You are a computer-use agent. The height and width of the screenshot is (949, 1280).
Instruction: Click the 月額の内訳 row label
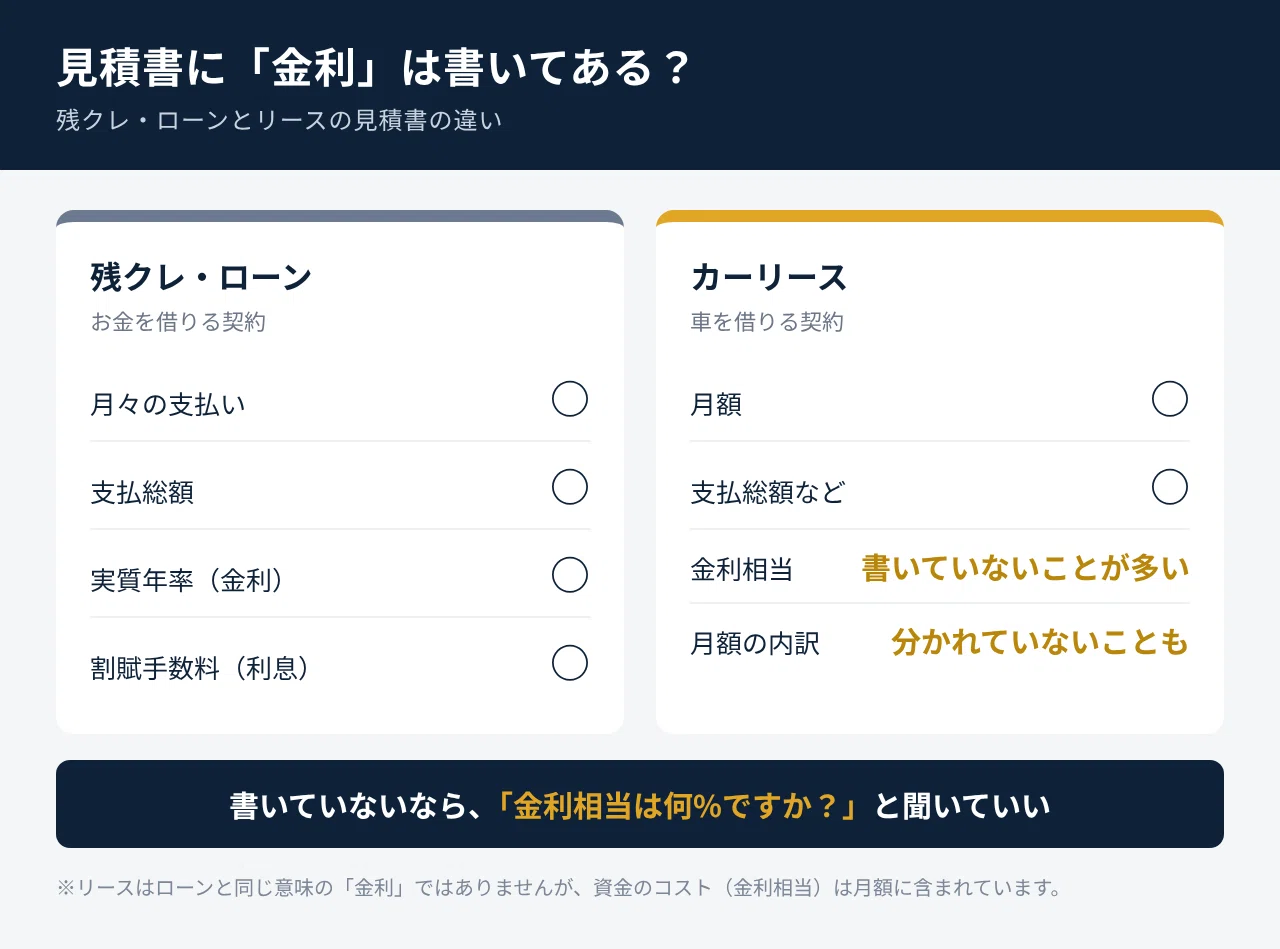[x=755, y=643]
